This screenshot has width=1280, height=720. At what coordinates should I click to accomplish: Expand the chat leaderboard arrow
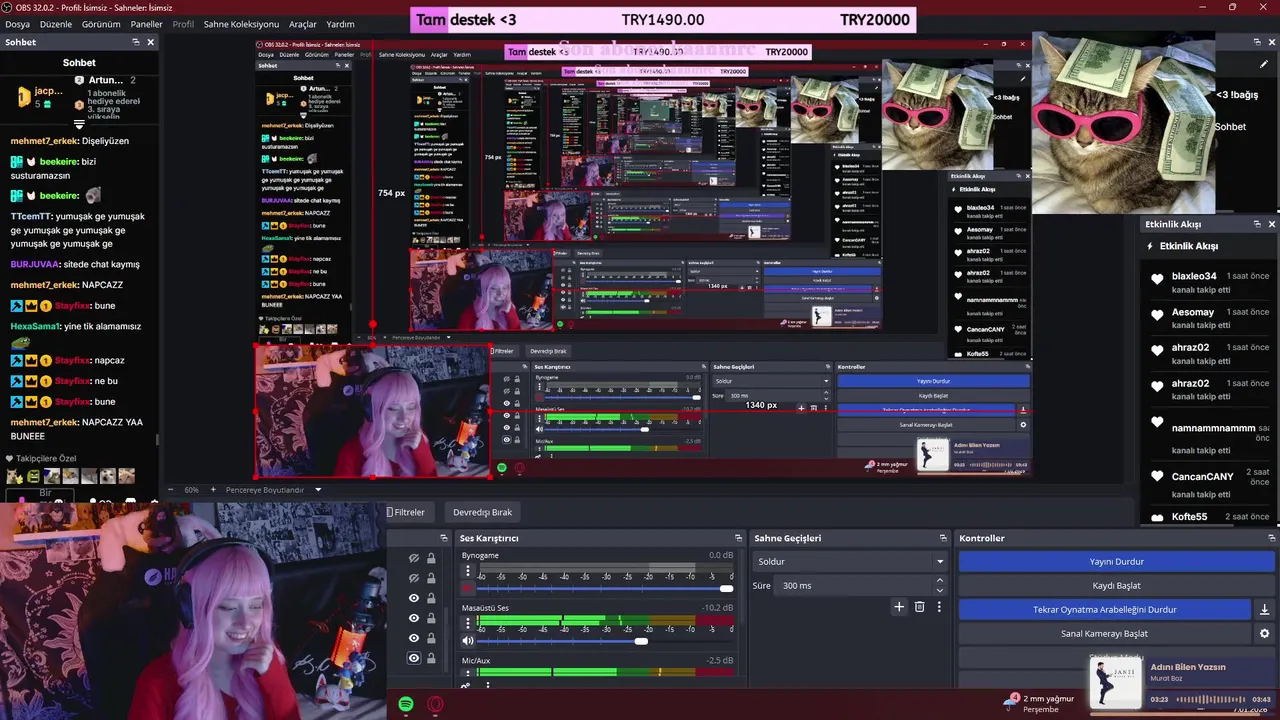pyautogui.click(x=79, y=124)
